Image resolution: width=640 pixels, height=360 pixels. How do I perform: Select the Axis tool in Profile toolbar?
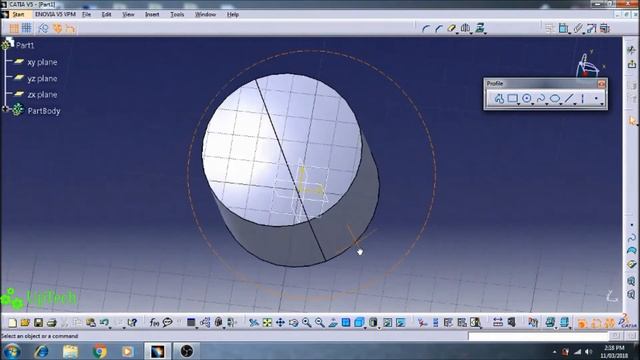tap(582, 98)
